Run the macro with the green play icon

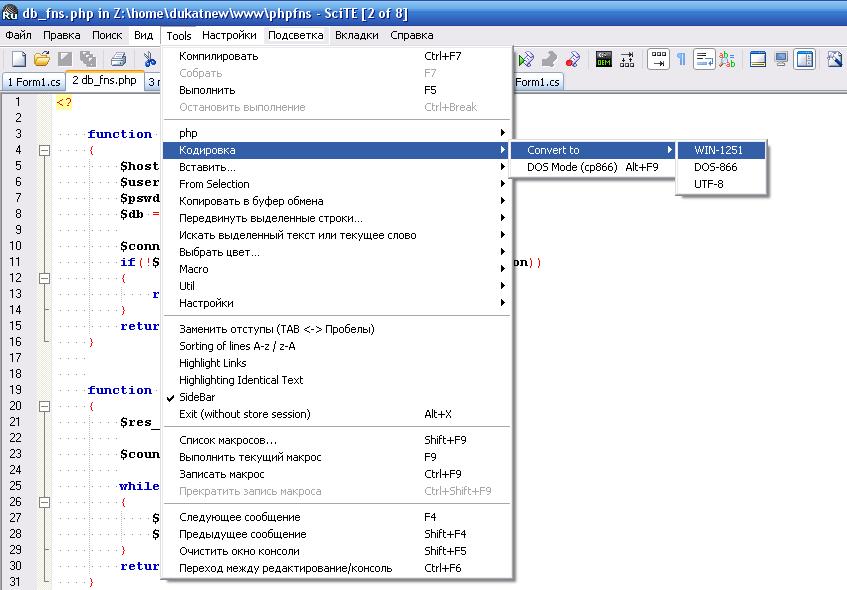coord(526,59)
